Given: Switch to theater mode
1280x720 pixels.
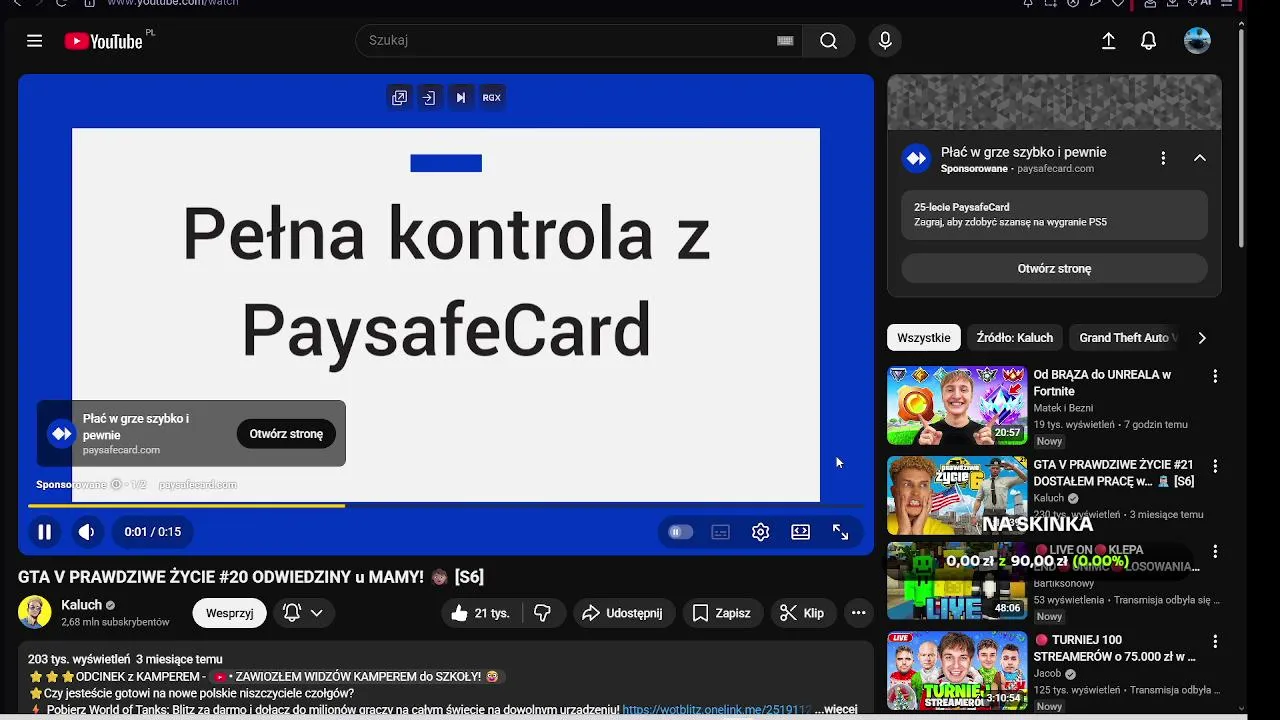Looking at the screenshot, I should click(800, 532).
